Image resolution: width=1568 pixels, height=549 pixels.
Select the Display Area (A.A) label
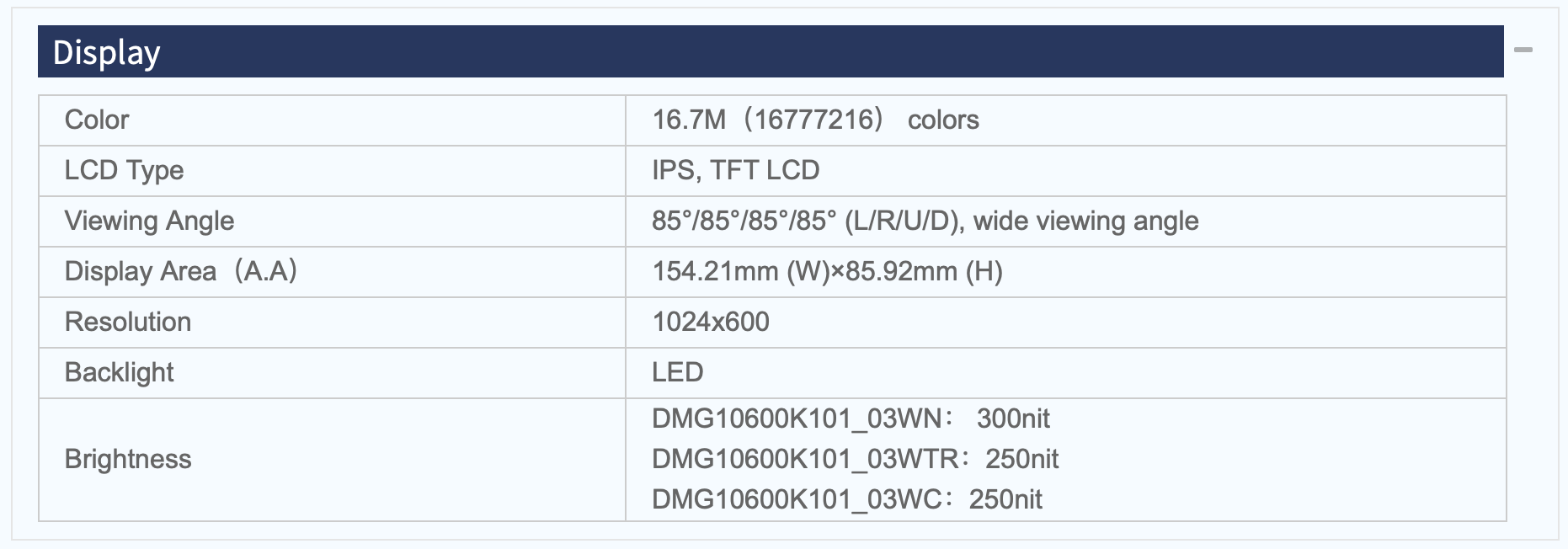coord(181,271)
